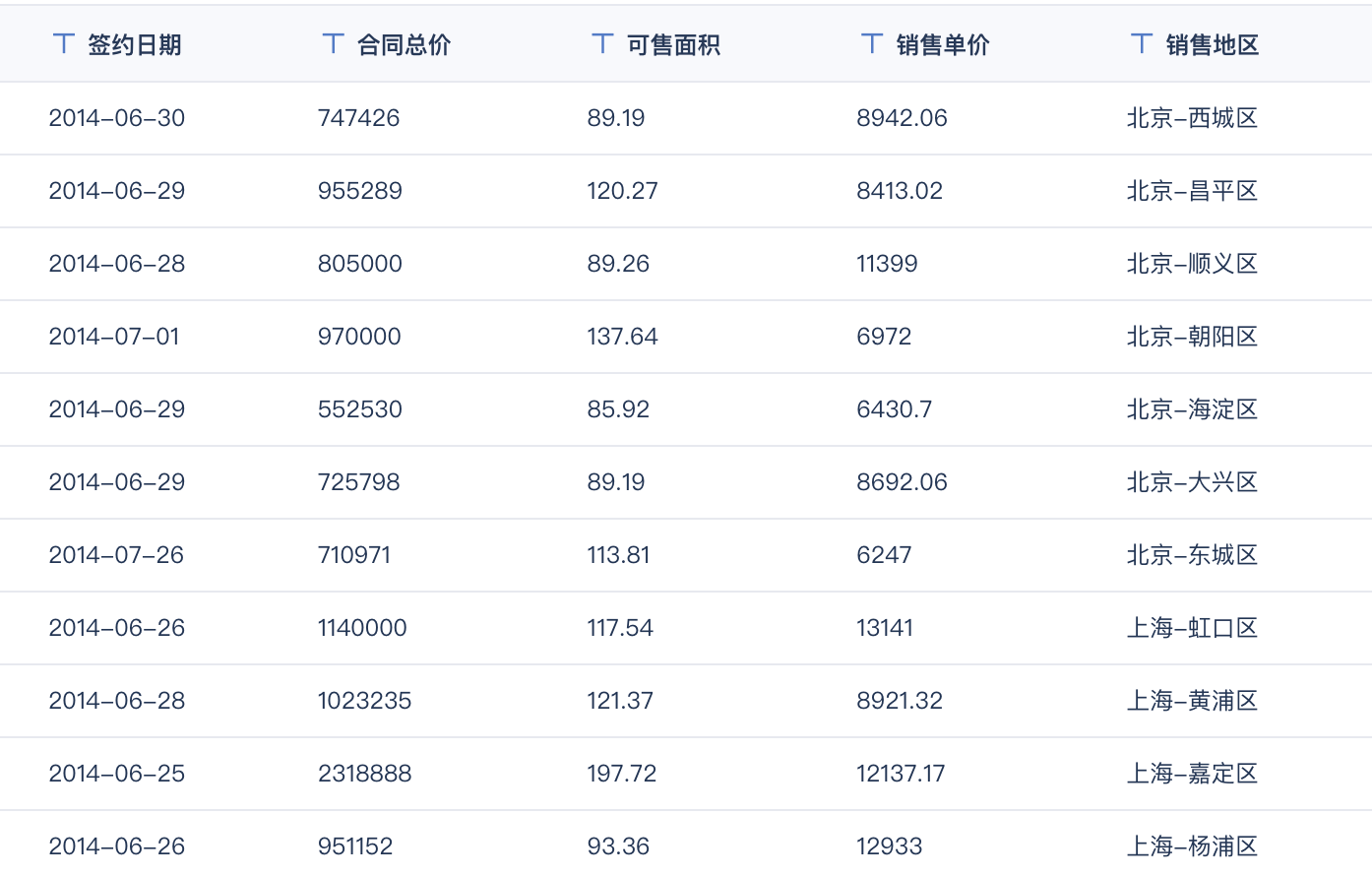Image resolution: width=1372 pixels, height=876 pixels.
Task: Select the 签约日期 column header label
Action: click(x=134, y=45)
